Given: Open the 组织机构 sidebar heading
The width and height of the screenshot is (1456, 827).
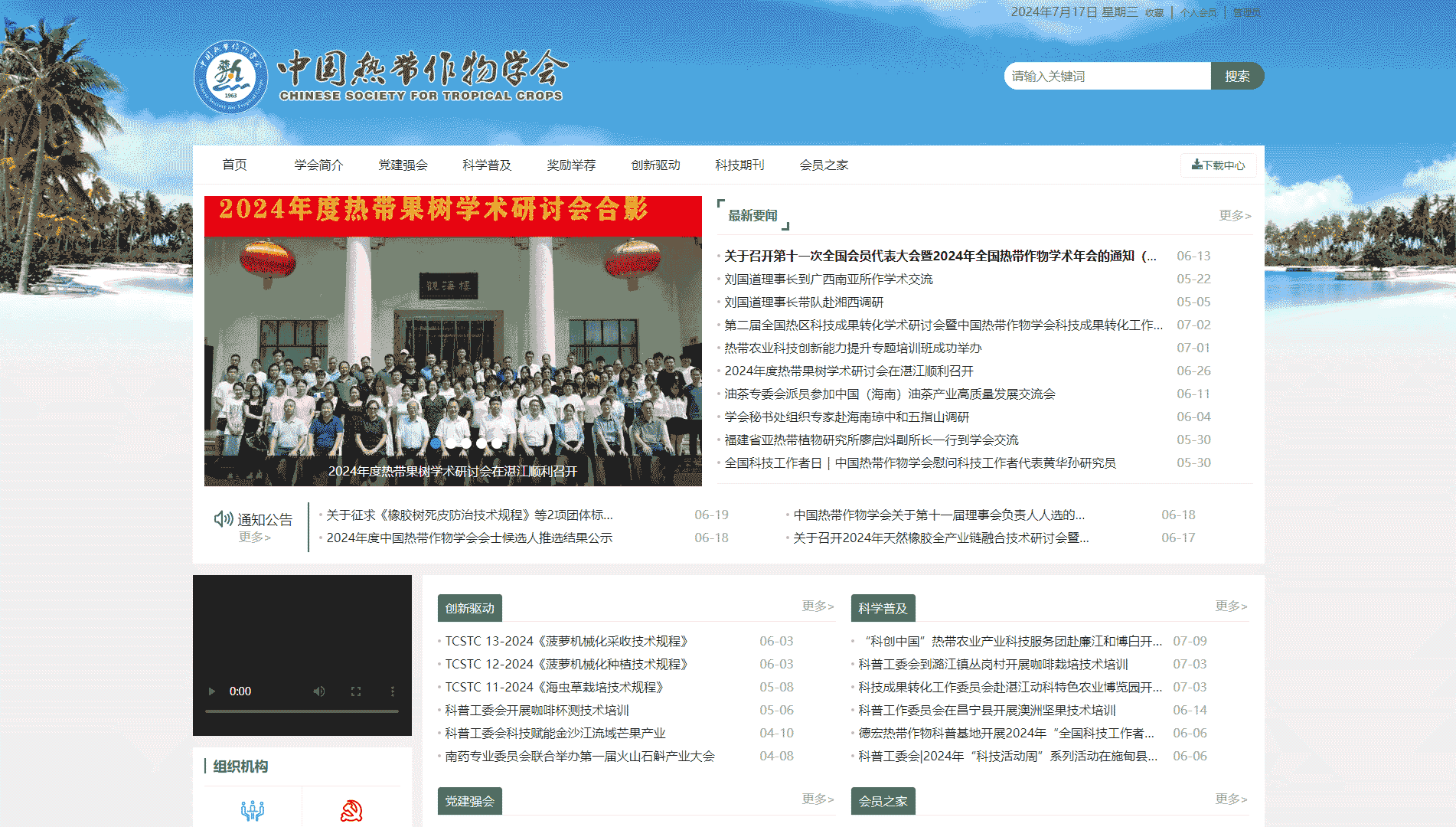Looking at the screenshot, I should pos(240,767).
